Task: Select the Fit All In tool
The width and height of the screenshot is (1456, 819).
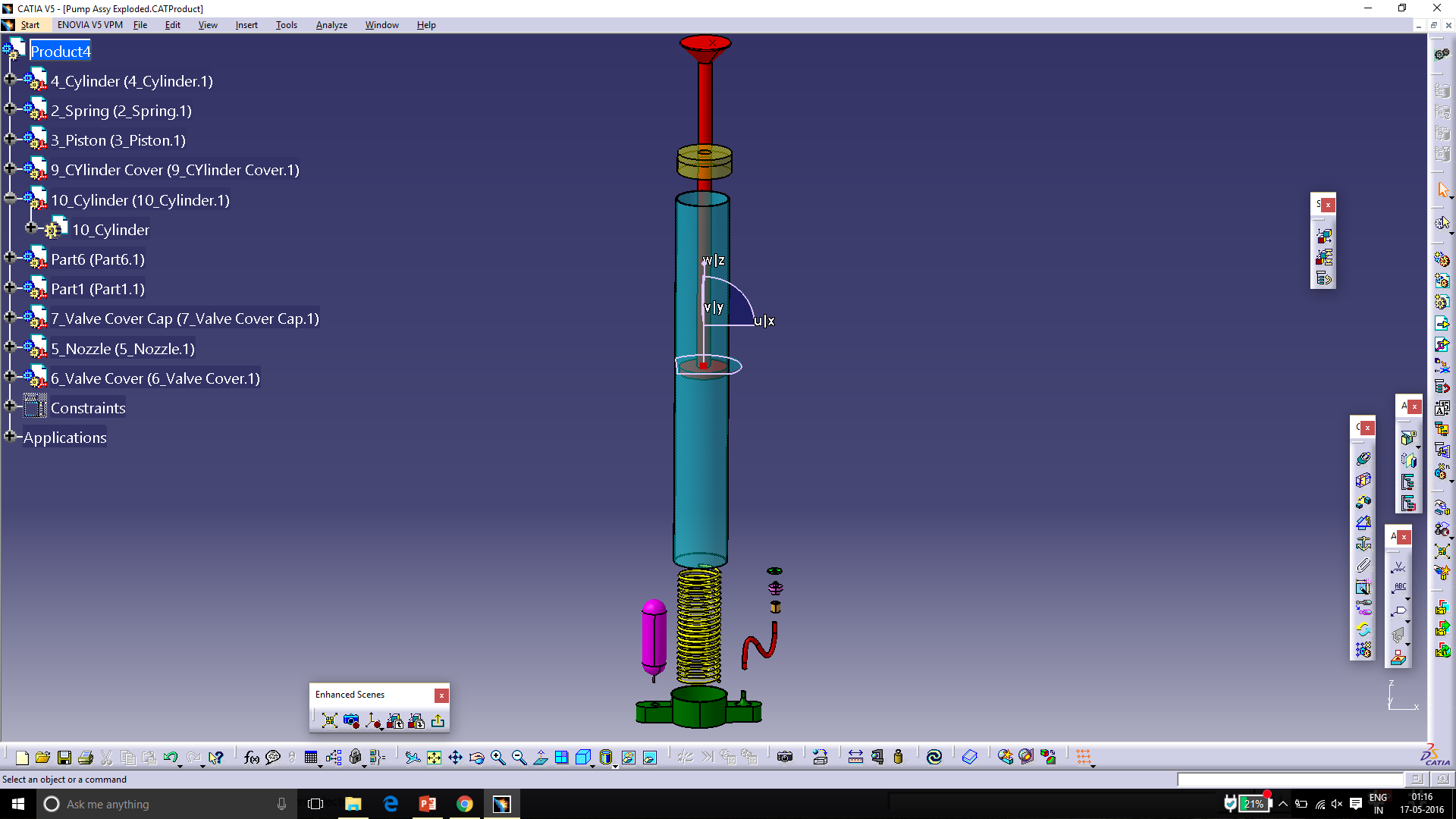Action: (434, 757)
